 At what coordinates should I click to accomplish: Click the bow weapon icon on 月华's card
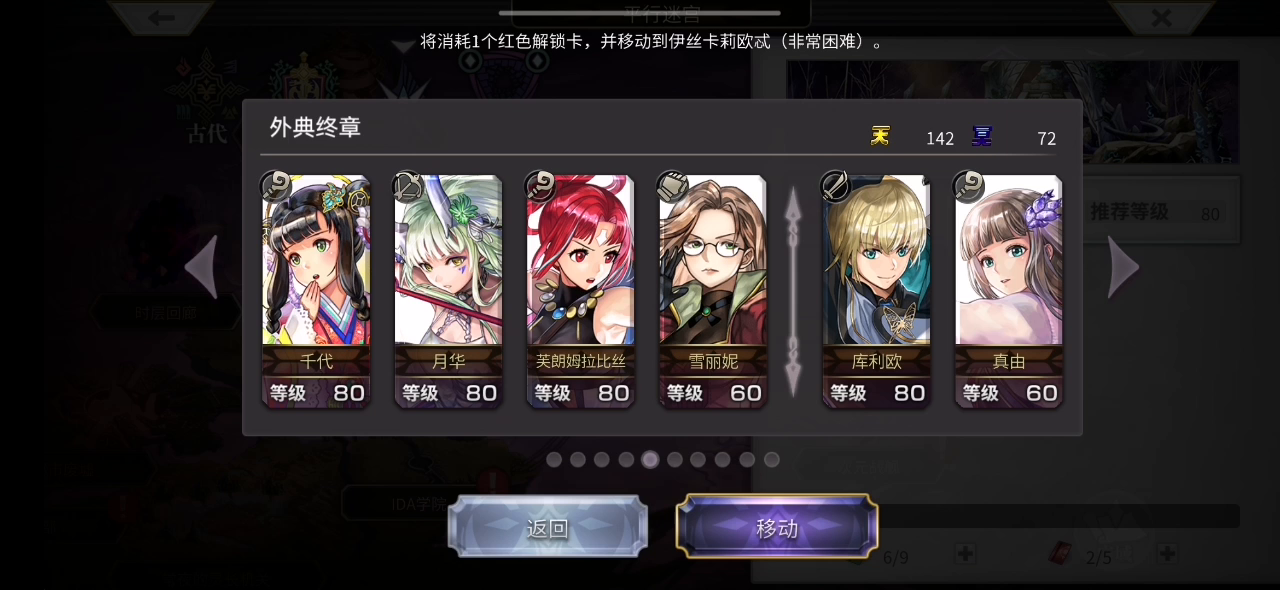click(408, 186)
